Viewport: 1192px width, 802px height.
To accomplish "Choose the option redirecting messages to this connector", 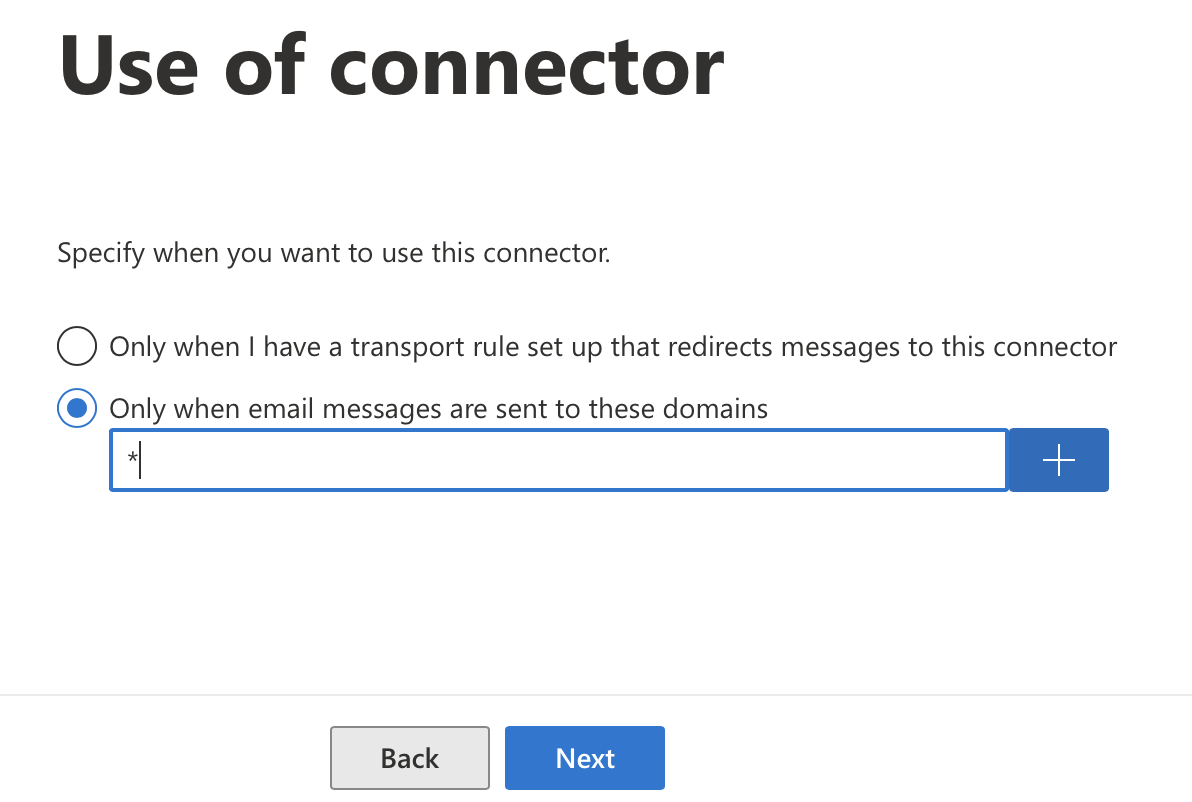I will point(77,346).
